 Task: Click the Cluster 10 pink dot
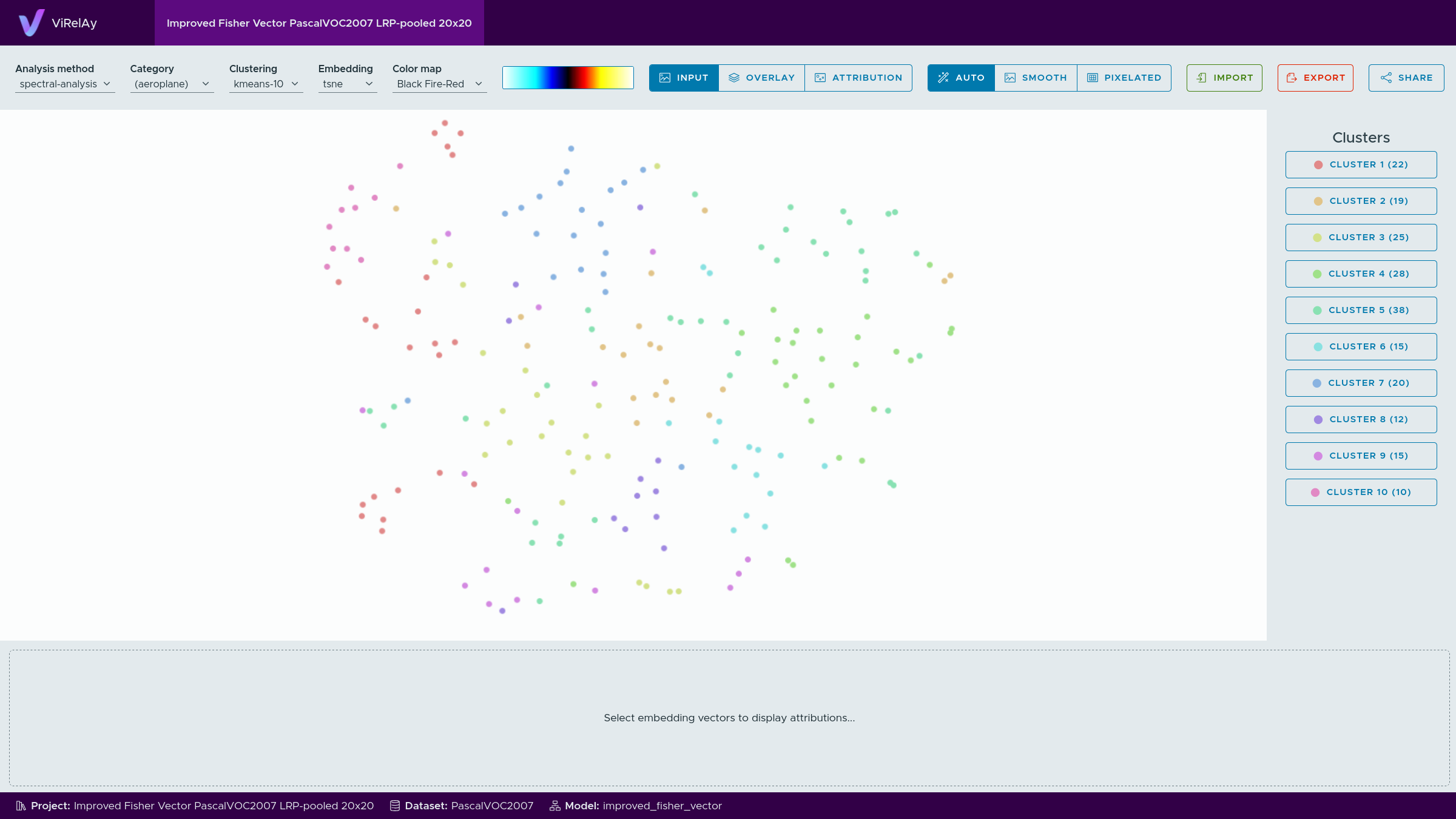(1315, 493)
